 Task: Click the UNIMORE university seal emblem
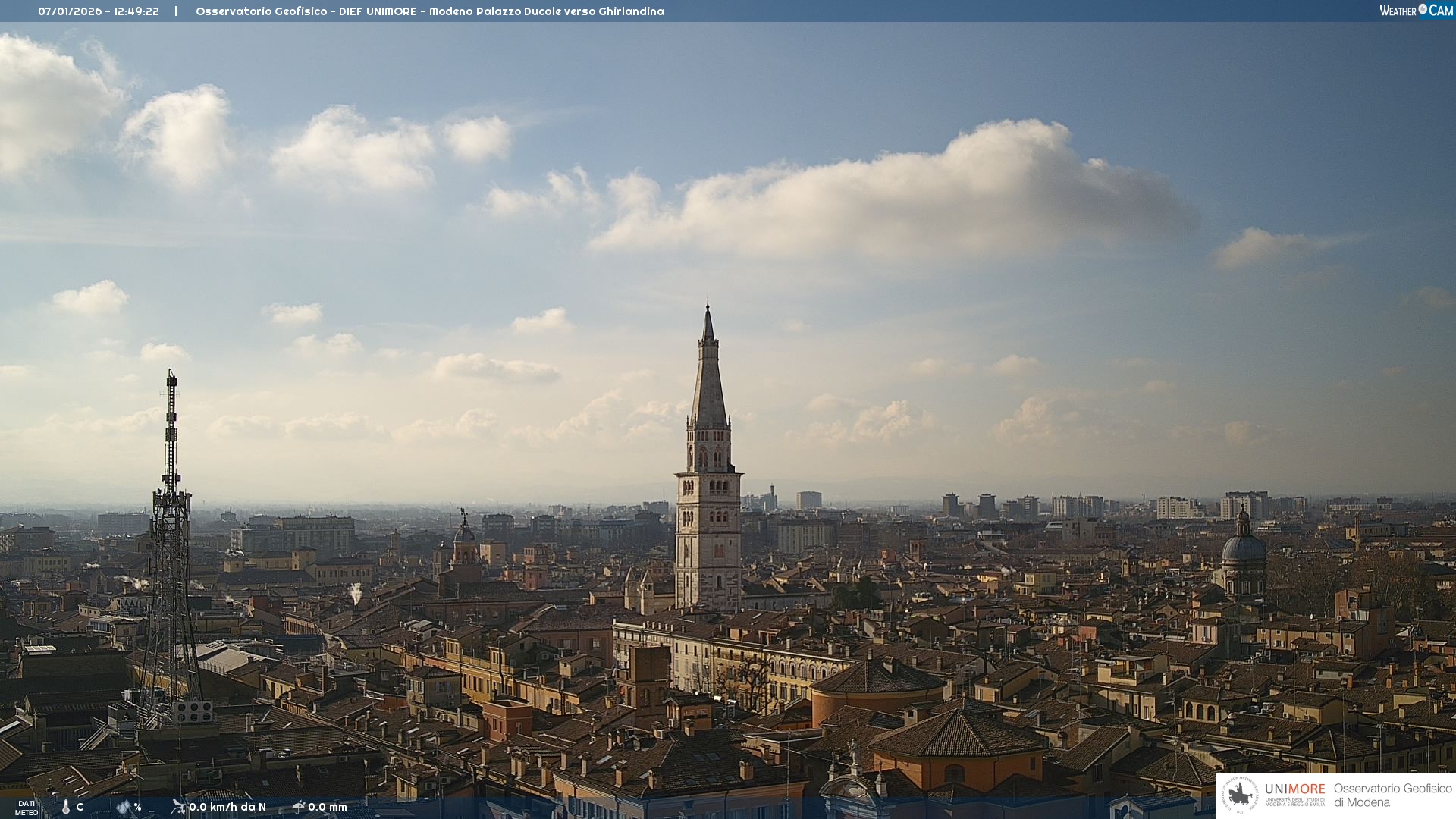tap(1241, 795)
